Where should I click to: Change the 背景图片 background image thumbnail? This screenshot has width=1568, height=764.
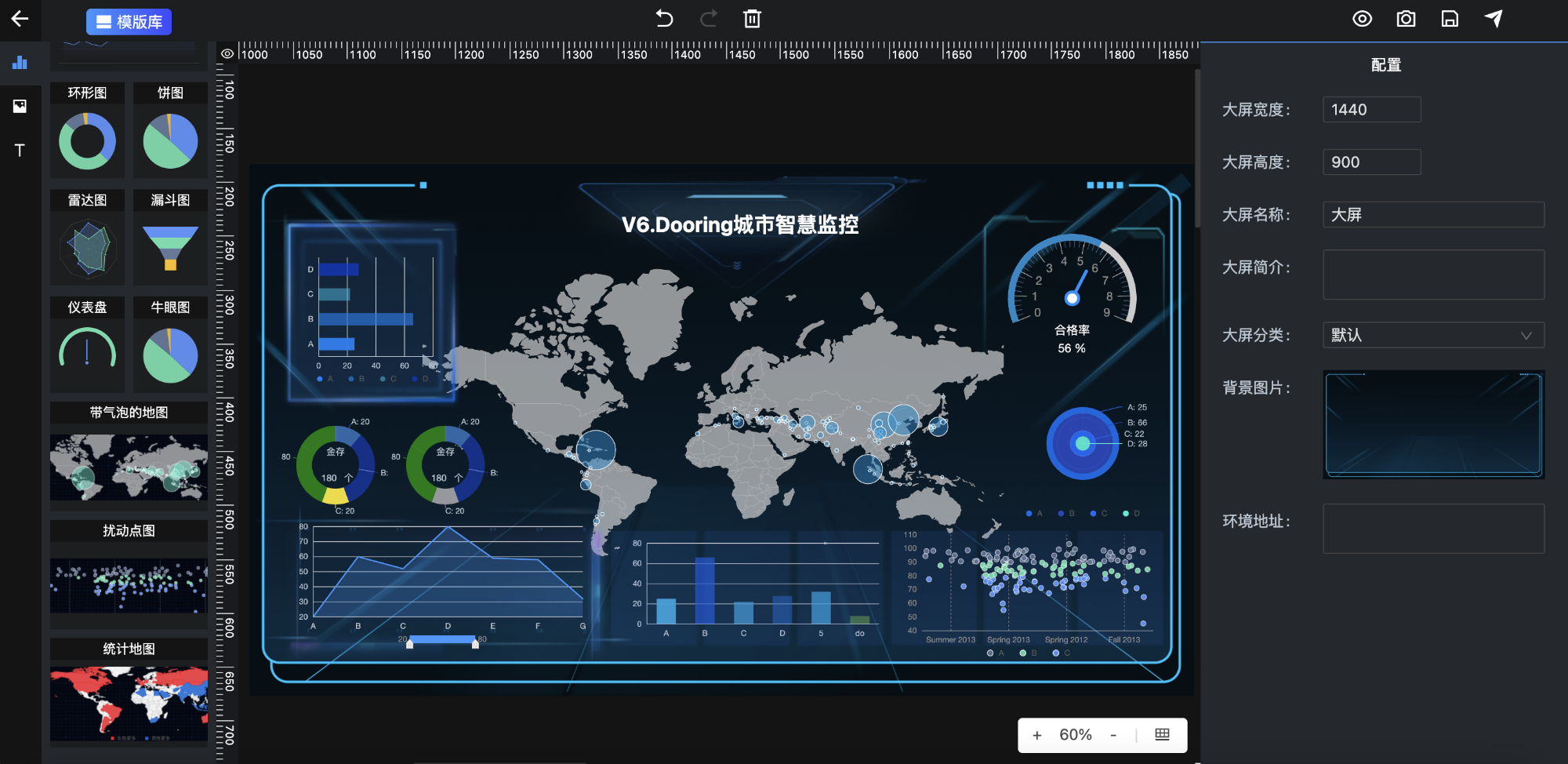pyautogui.click(x=1433, y=424)
